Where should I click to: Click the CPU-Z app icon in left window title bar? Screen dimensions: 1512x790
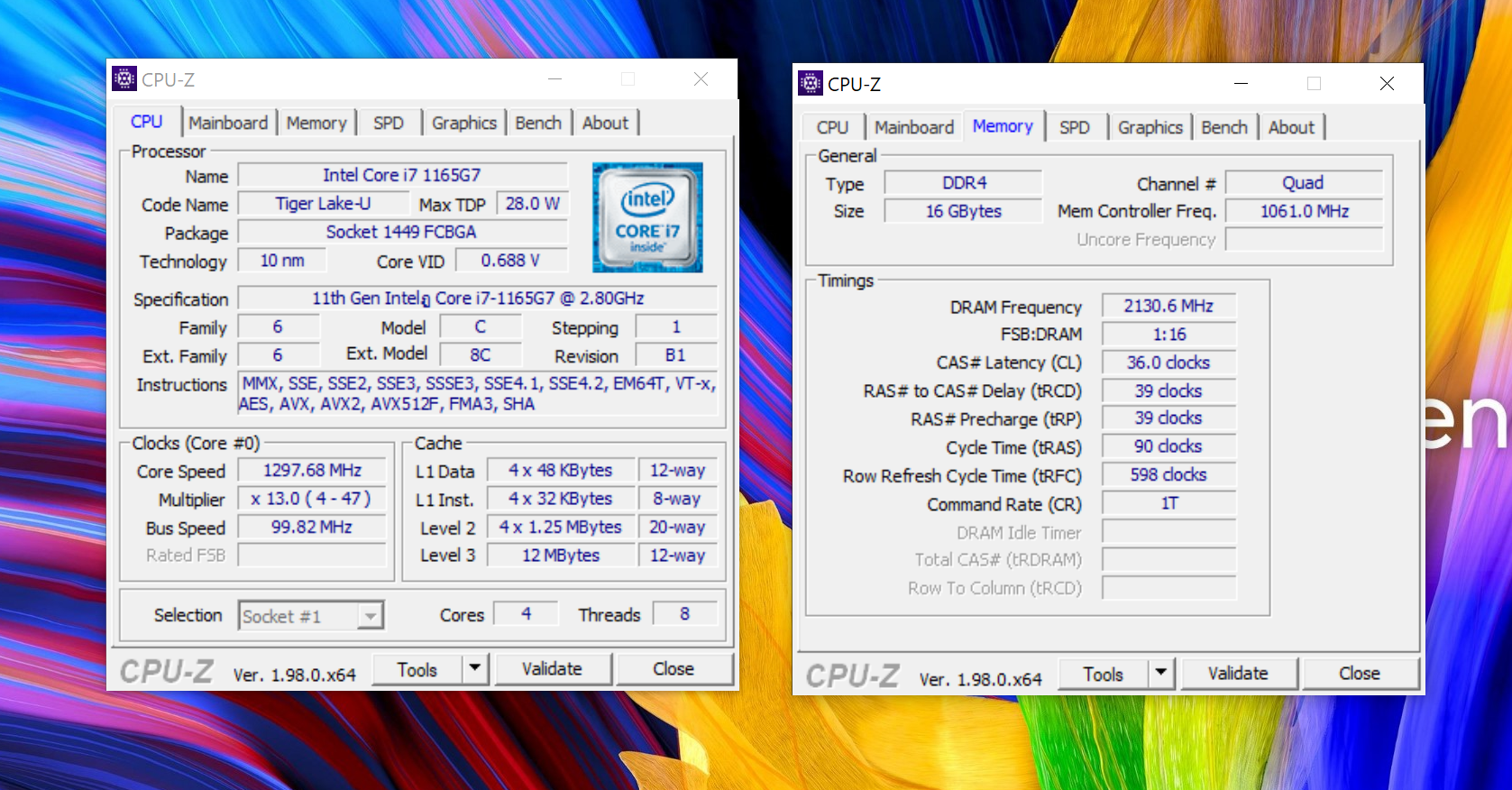point(124,79)
